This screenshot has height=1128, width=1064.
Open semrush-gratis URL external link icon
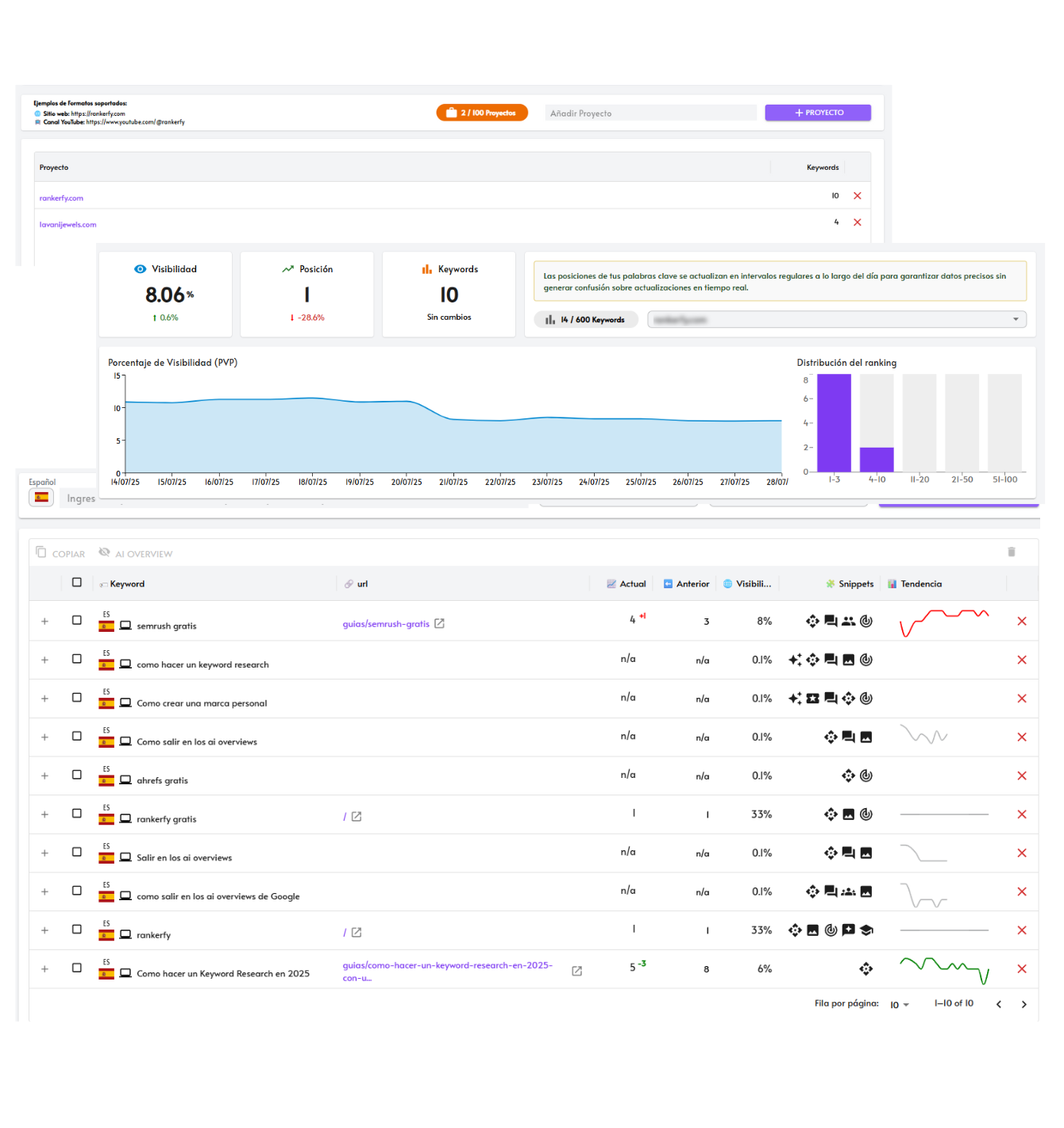439,624
